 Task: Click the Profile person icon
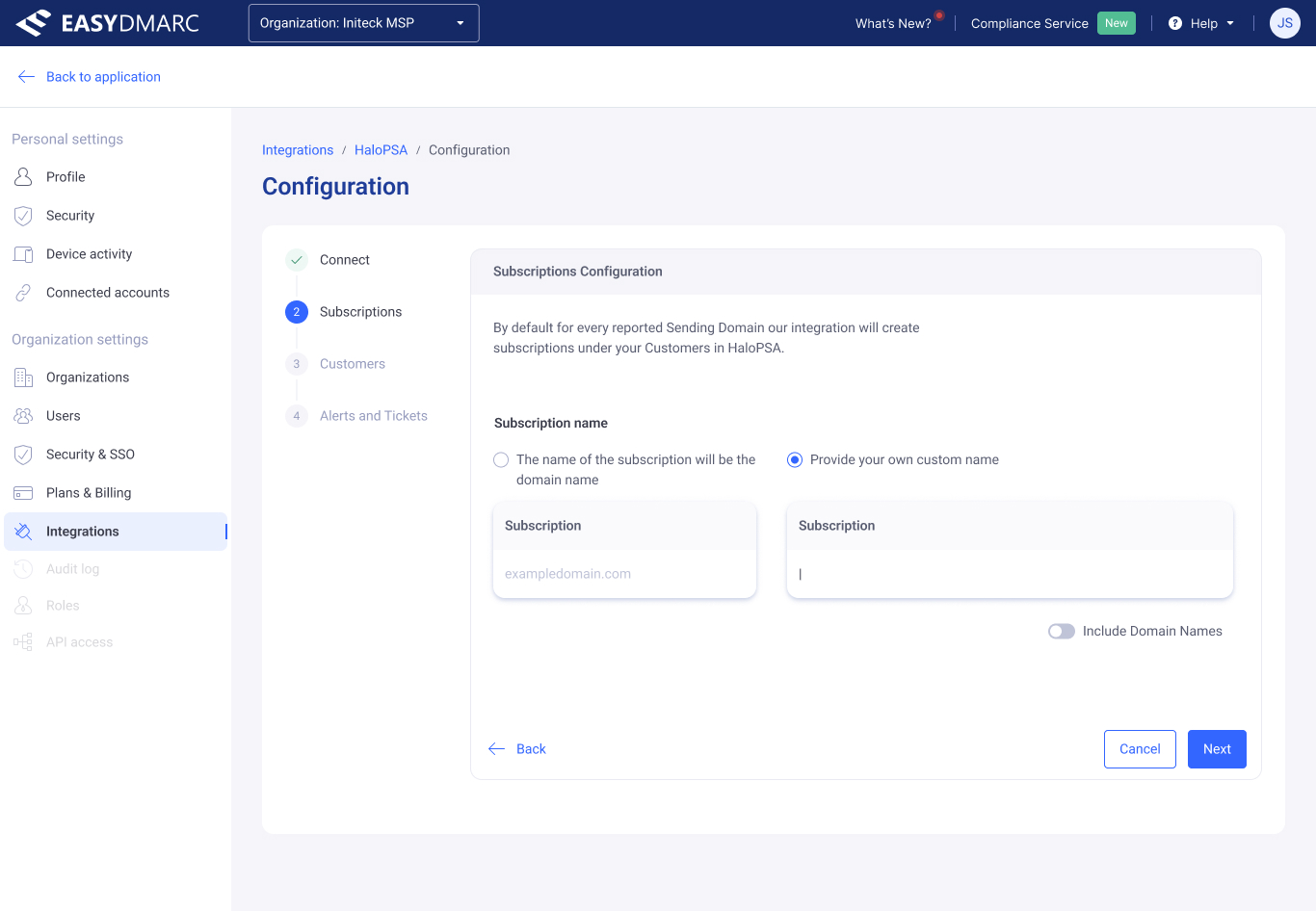23,177
